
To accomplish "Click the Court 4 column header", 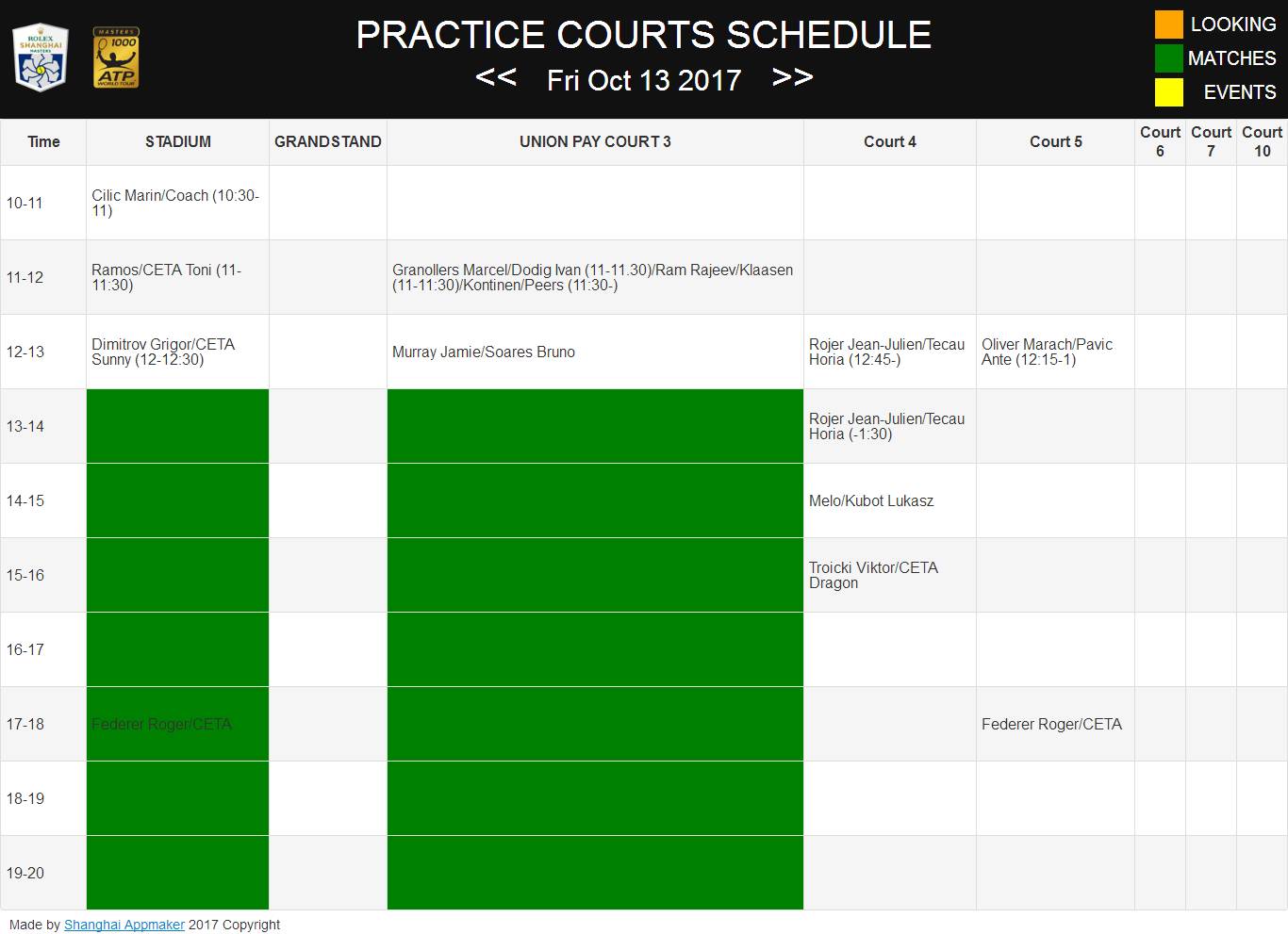I will [890, 141].
